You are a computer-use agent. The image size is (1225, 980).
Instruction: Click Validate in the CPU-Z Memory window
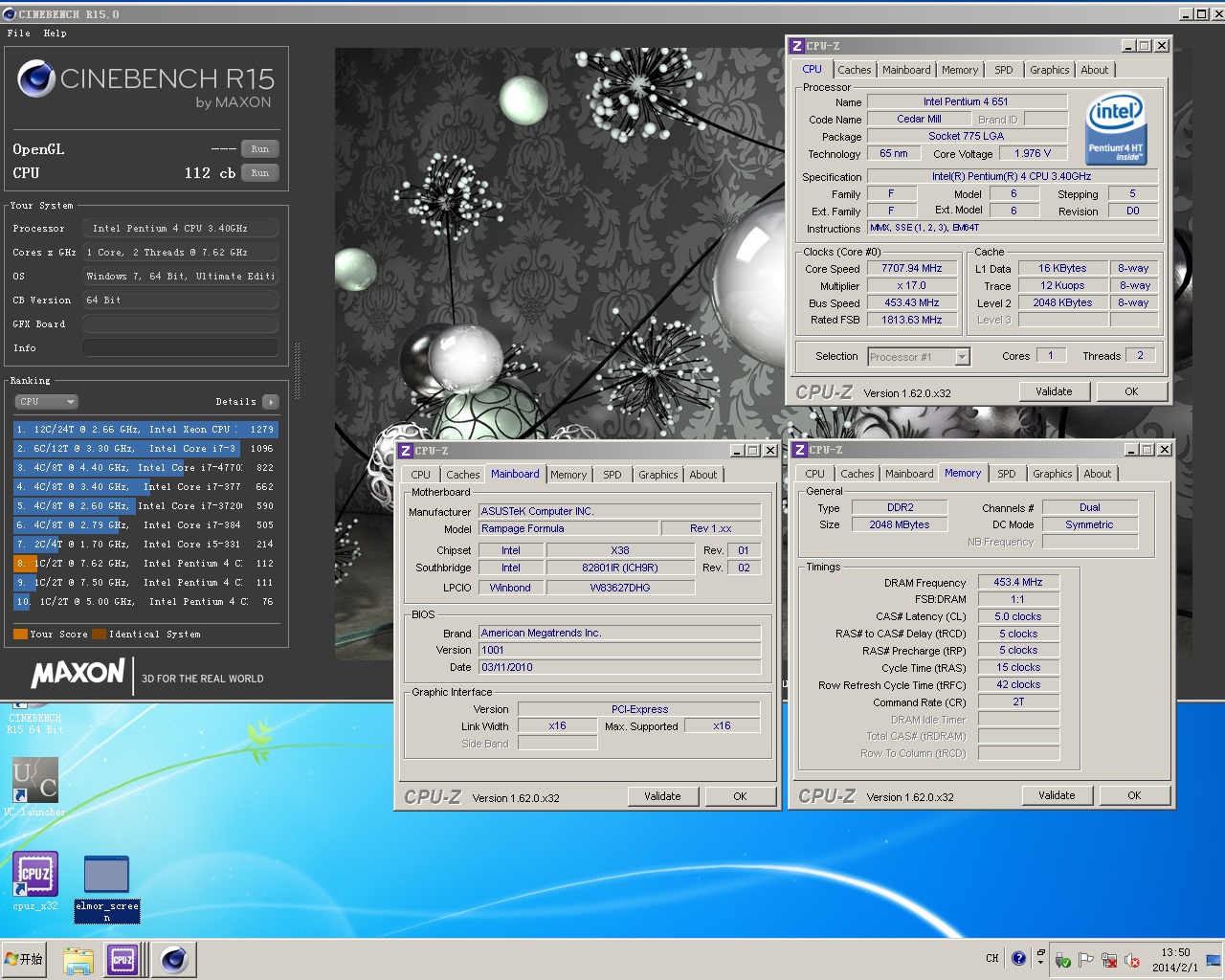(1057, 795)
